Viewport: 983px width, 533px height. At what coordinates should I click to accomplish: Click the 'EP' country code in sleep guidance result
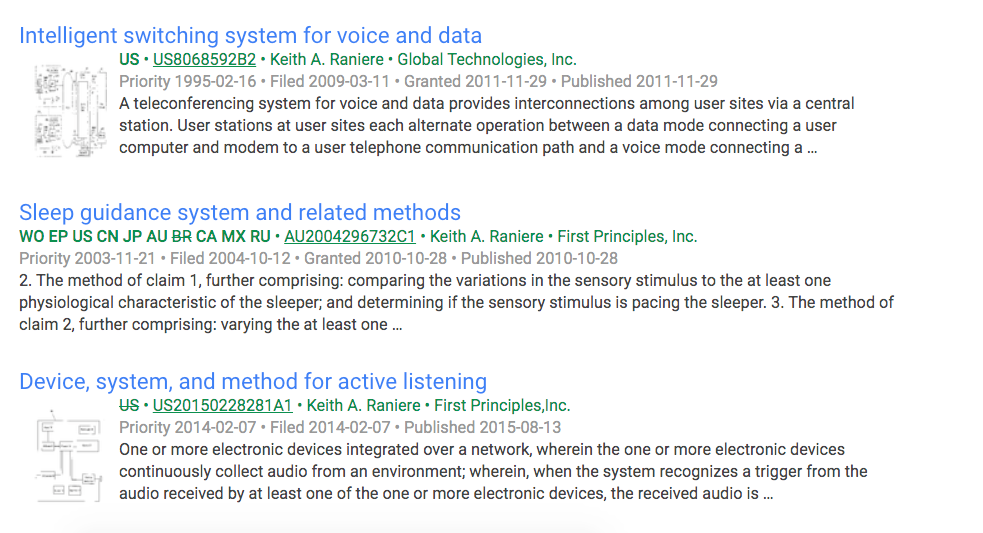(x=58, y=236)
